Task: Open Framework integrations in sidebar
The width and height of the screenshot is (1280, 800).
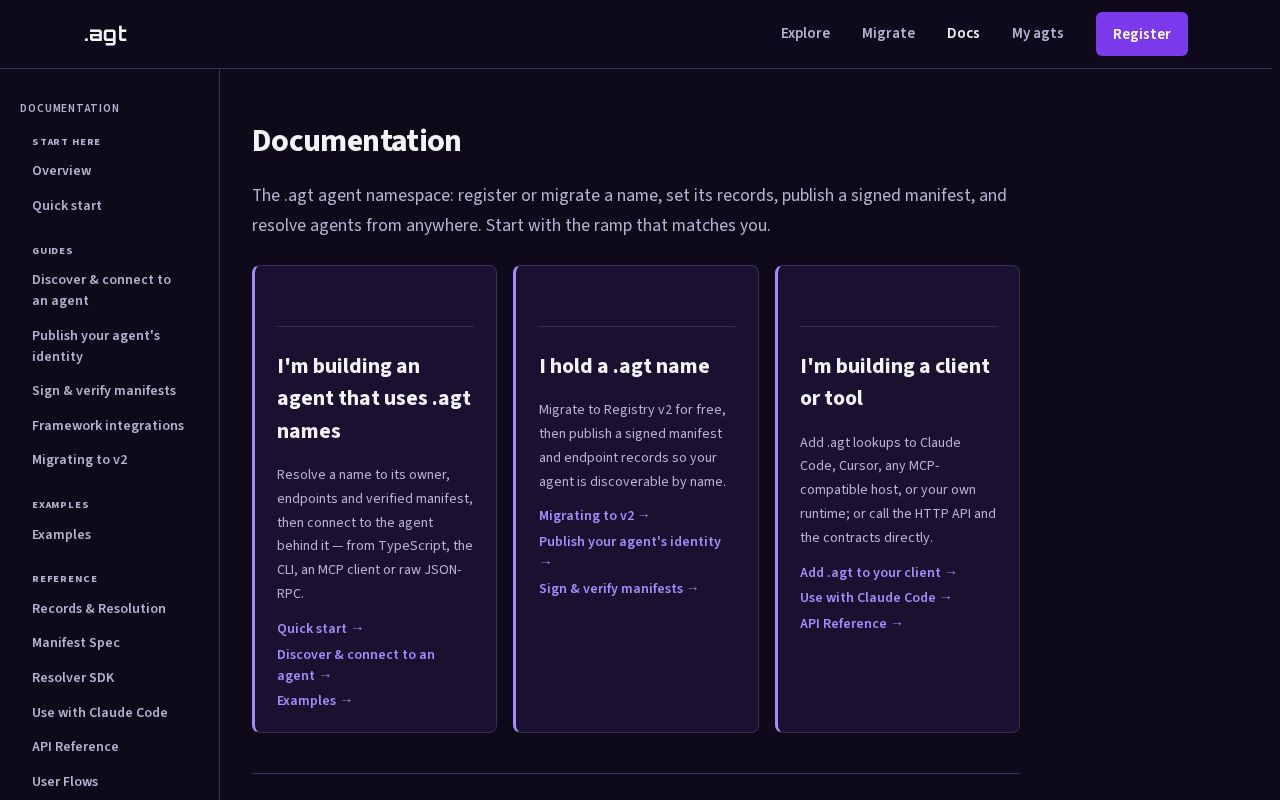Action: (x=108, y=426)
